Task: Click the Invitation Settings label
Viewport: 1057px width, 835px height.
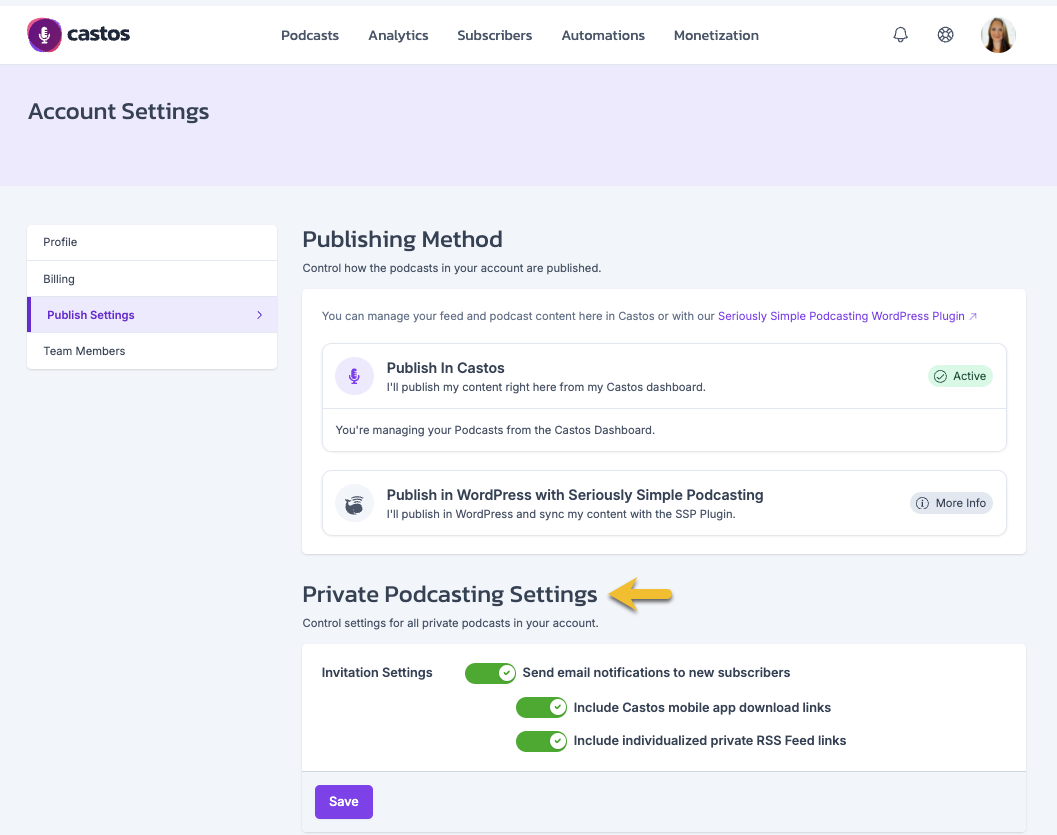Action: (377, 673)
